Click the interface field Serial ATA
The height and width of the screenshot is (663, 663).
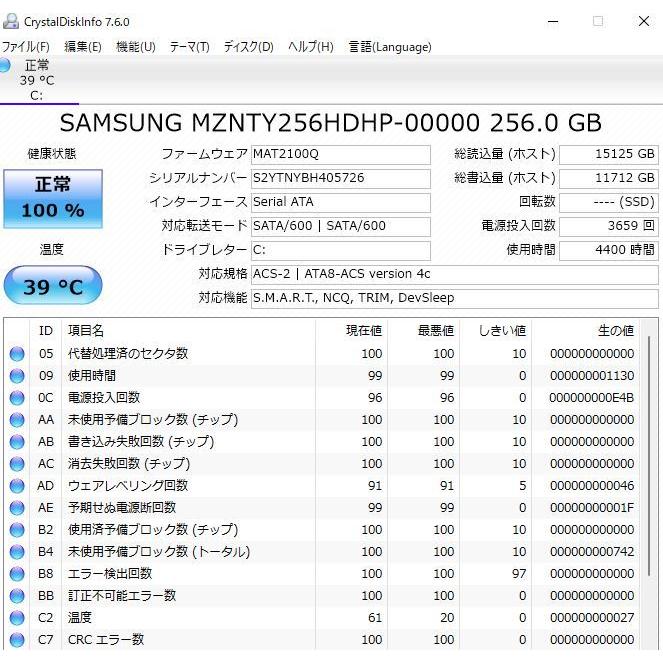(341, 202)
